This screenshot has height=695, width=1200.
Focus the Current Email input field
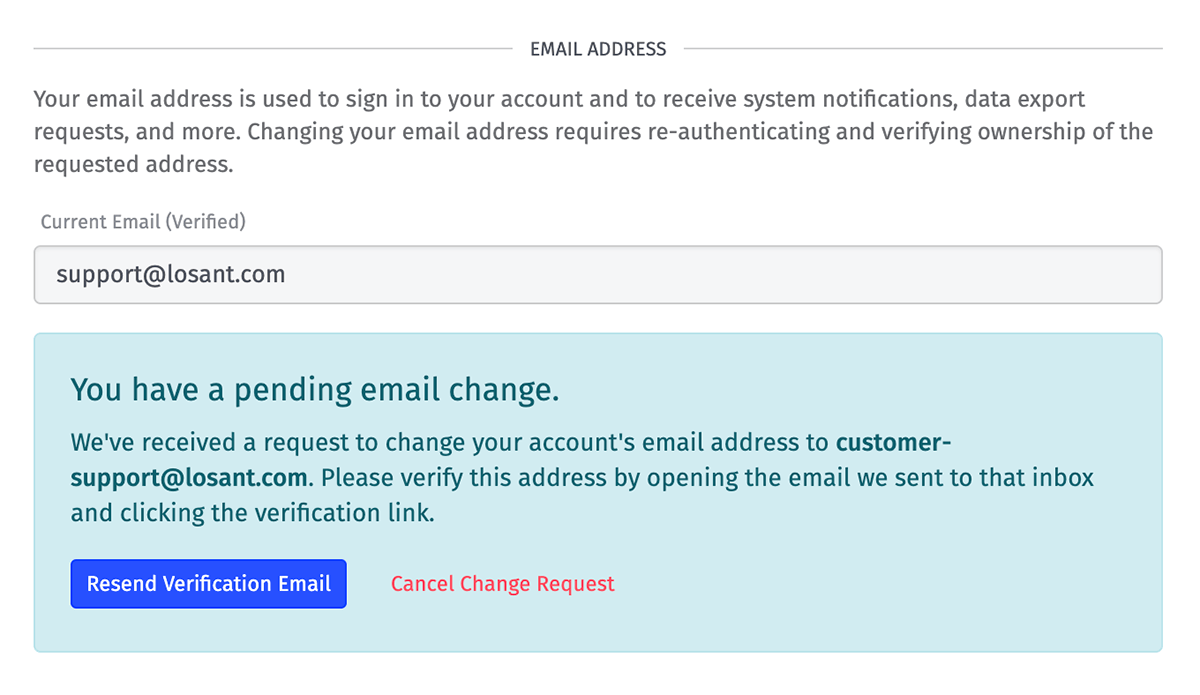[598, 275]
